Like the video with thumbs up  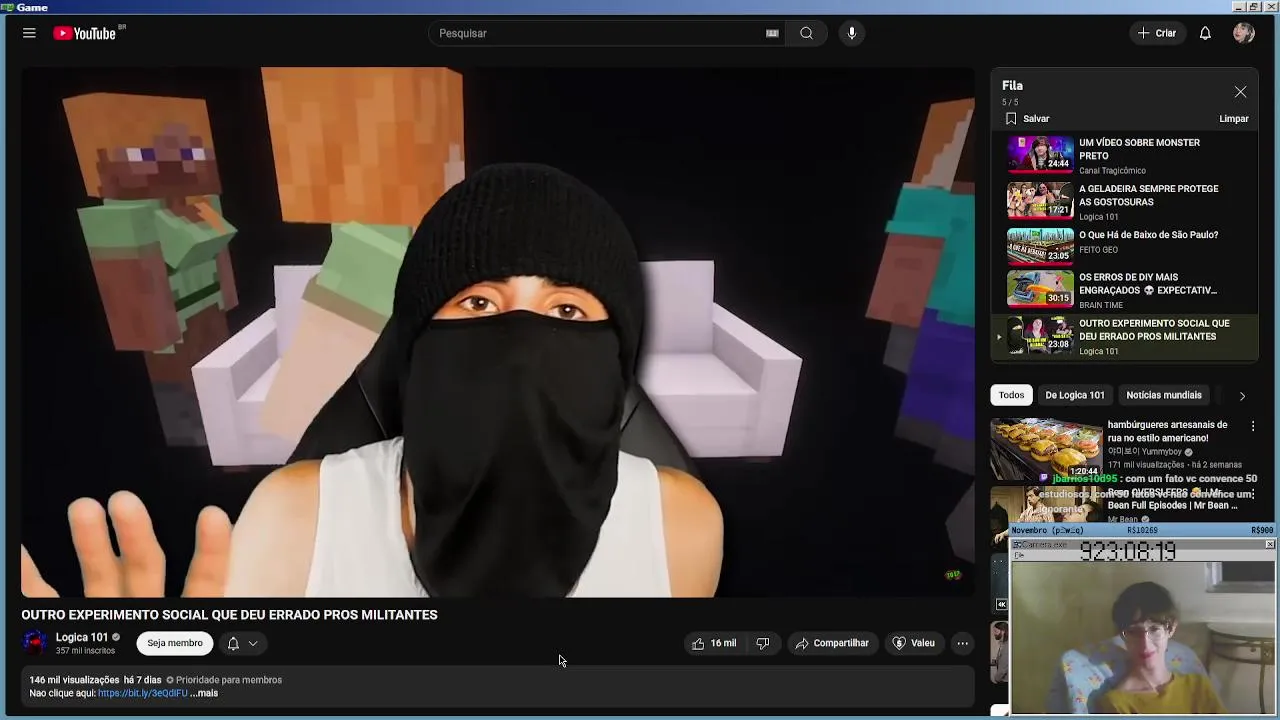pyautogui.click(x=714, y=643)
